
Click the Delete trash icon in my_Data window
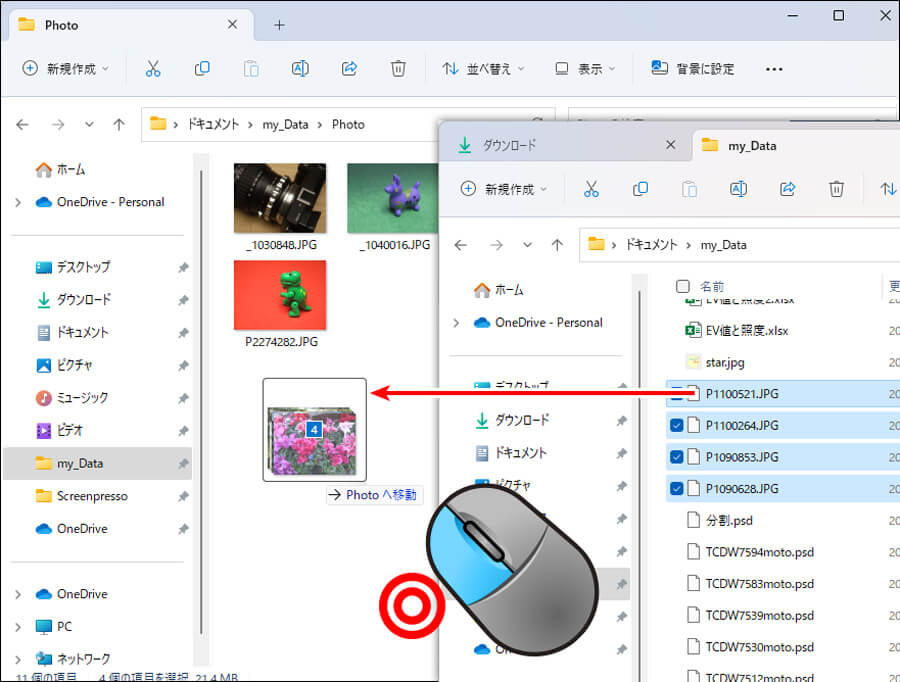pos(836,189)
